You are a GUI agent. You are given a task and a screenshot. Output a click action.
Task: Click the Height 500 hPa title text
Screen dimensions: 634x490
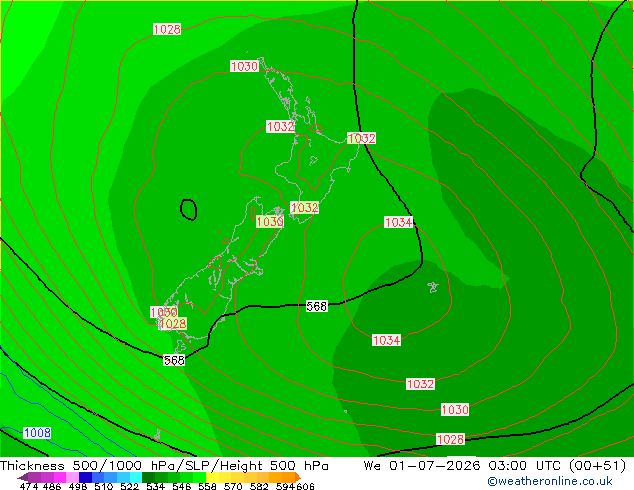coord(274,466)
